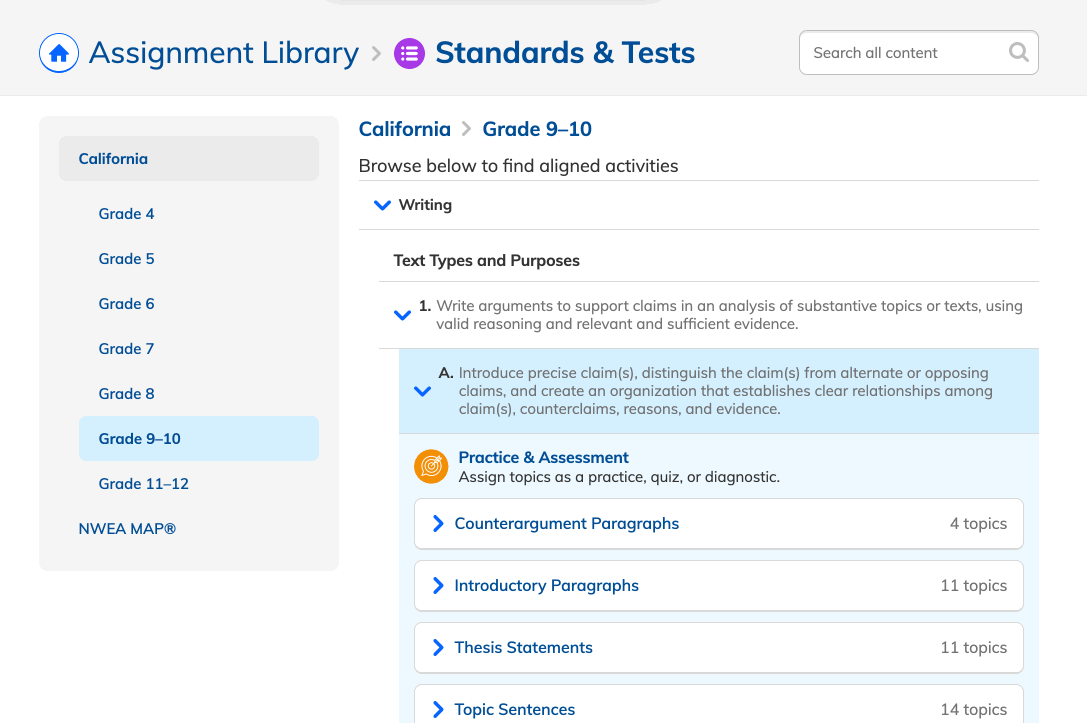This screenshot has height=723, width=1087.
Task: Select California in the sidebar
Action: [x=189, y=159]
